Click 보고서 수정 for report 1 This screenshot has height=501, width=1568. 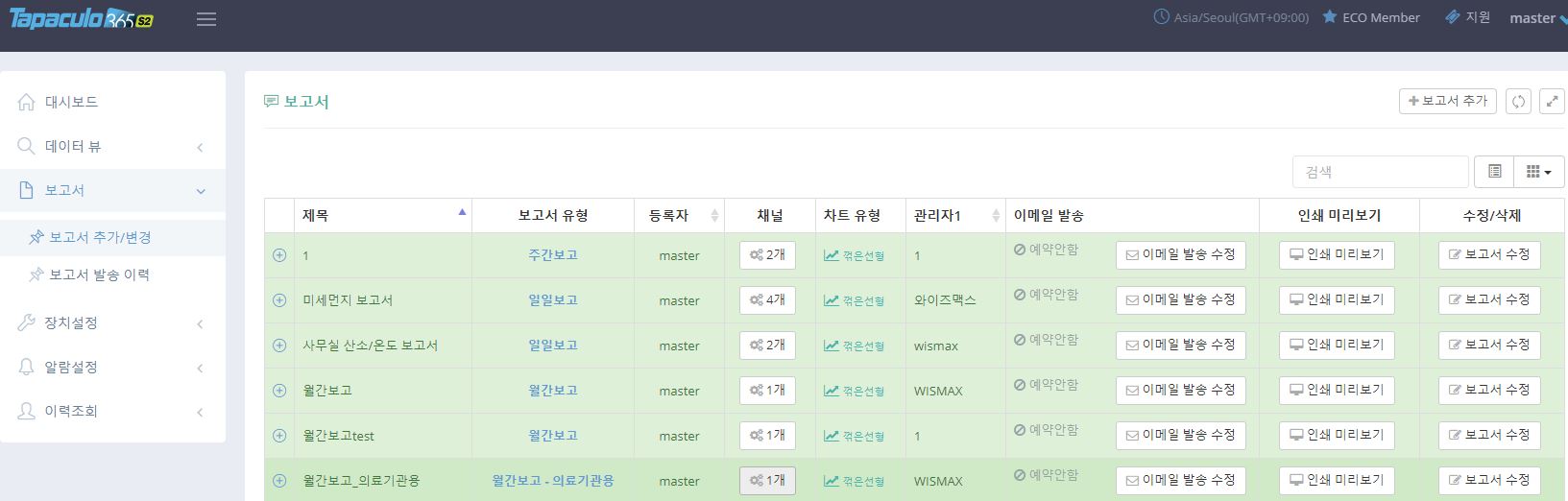[x=1489, y=255]
